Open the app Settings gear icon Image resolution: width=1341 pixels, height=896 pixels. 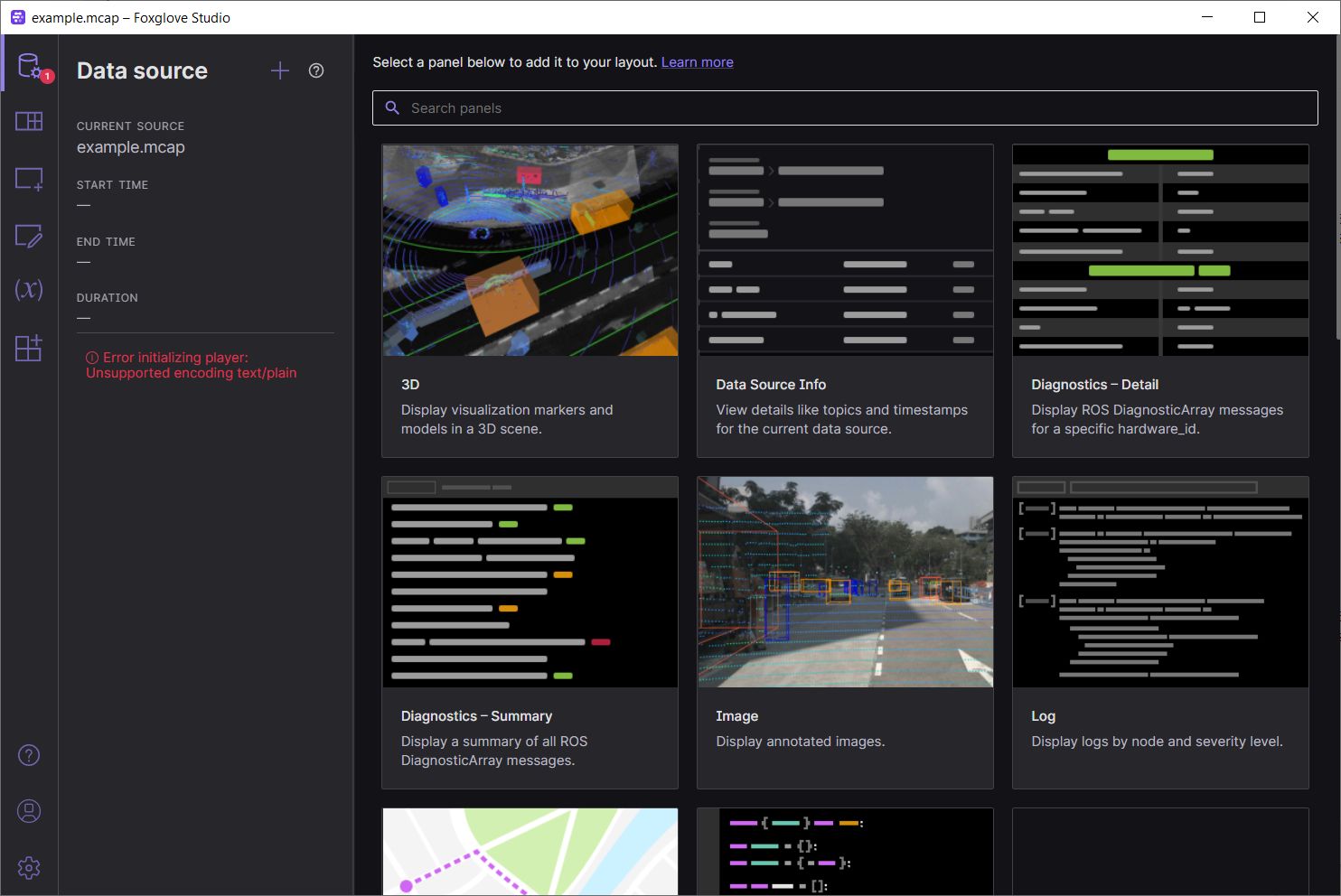tap(29, 867)
